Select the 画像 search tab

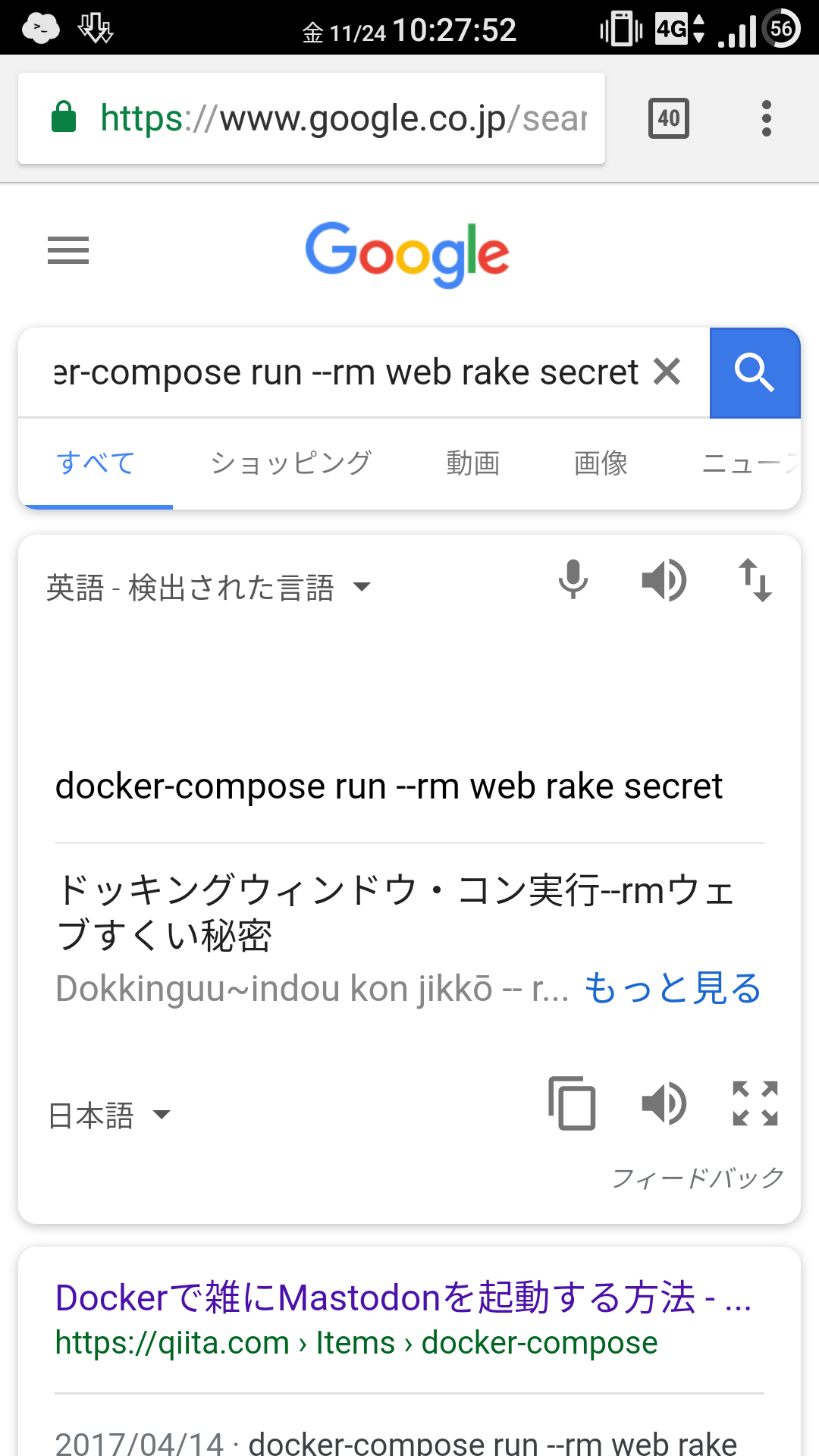click(x=601, y=463)
